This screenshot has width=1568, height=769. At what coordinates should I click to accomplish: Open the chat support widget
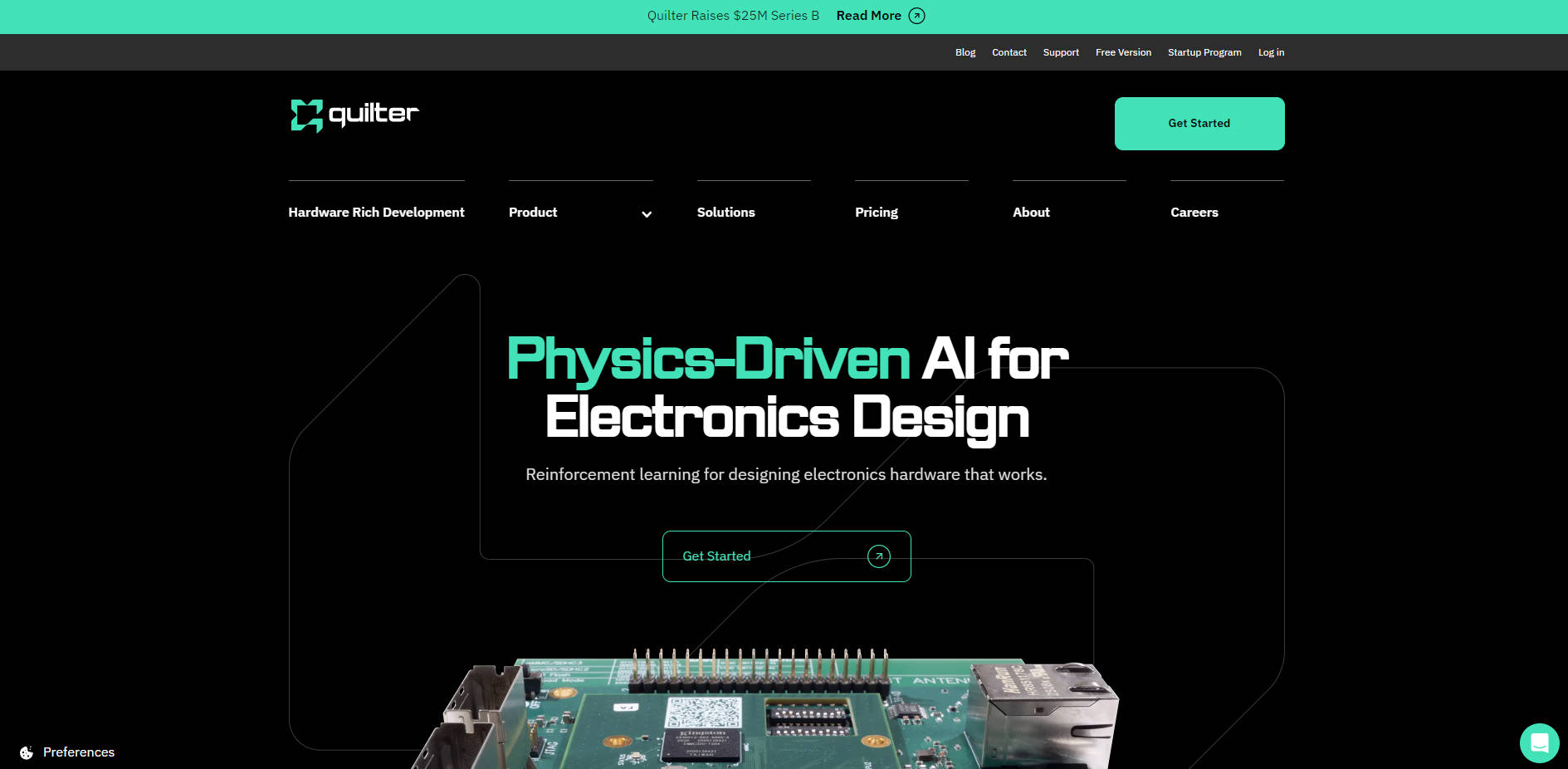1539,742
